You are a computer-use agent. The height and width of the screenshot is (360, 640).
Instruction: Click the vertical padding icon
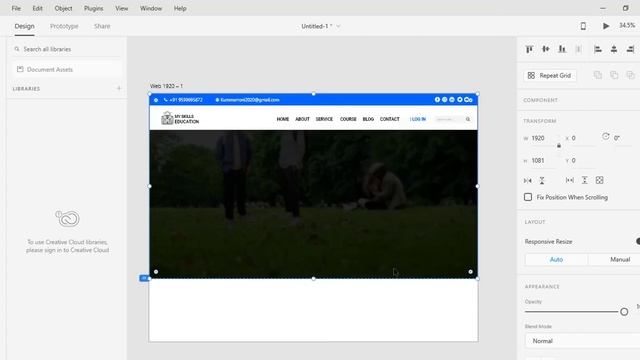584,180
